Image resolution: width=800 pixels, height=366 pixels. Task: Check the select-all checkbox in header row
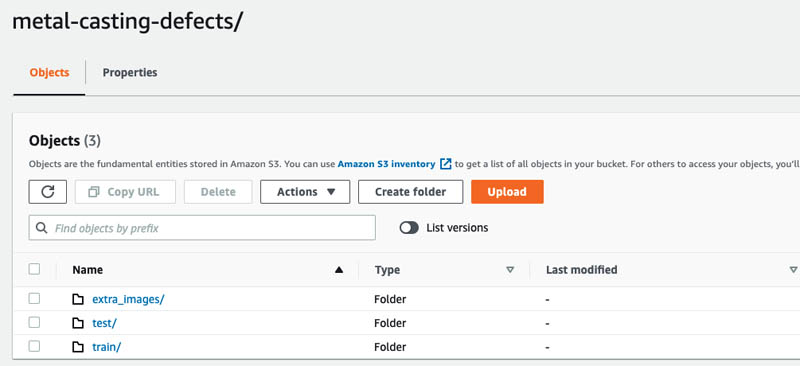(x=34, y=269)
